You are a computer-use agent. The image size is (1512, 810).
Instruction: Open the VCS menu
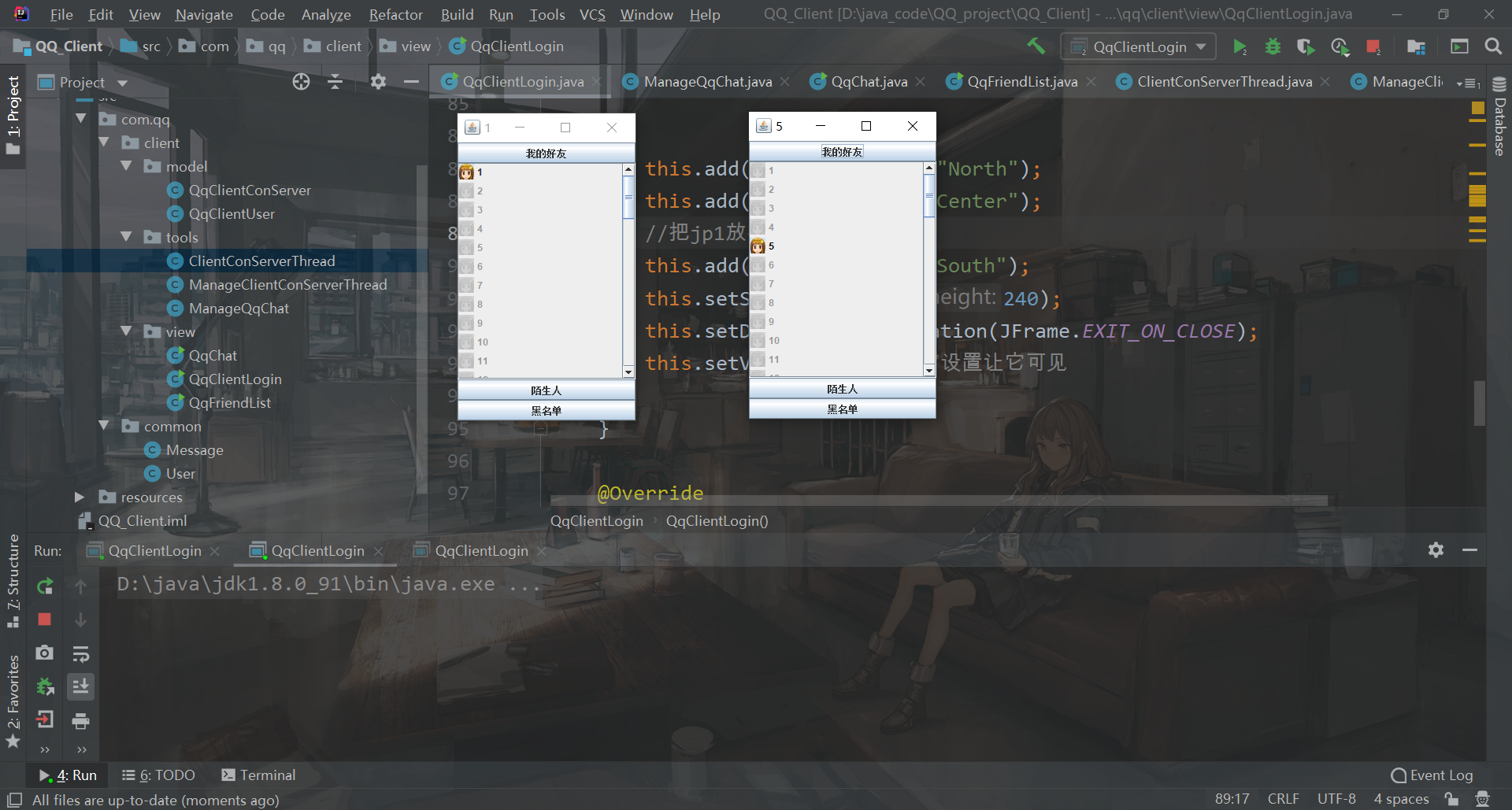click(592, 14)
